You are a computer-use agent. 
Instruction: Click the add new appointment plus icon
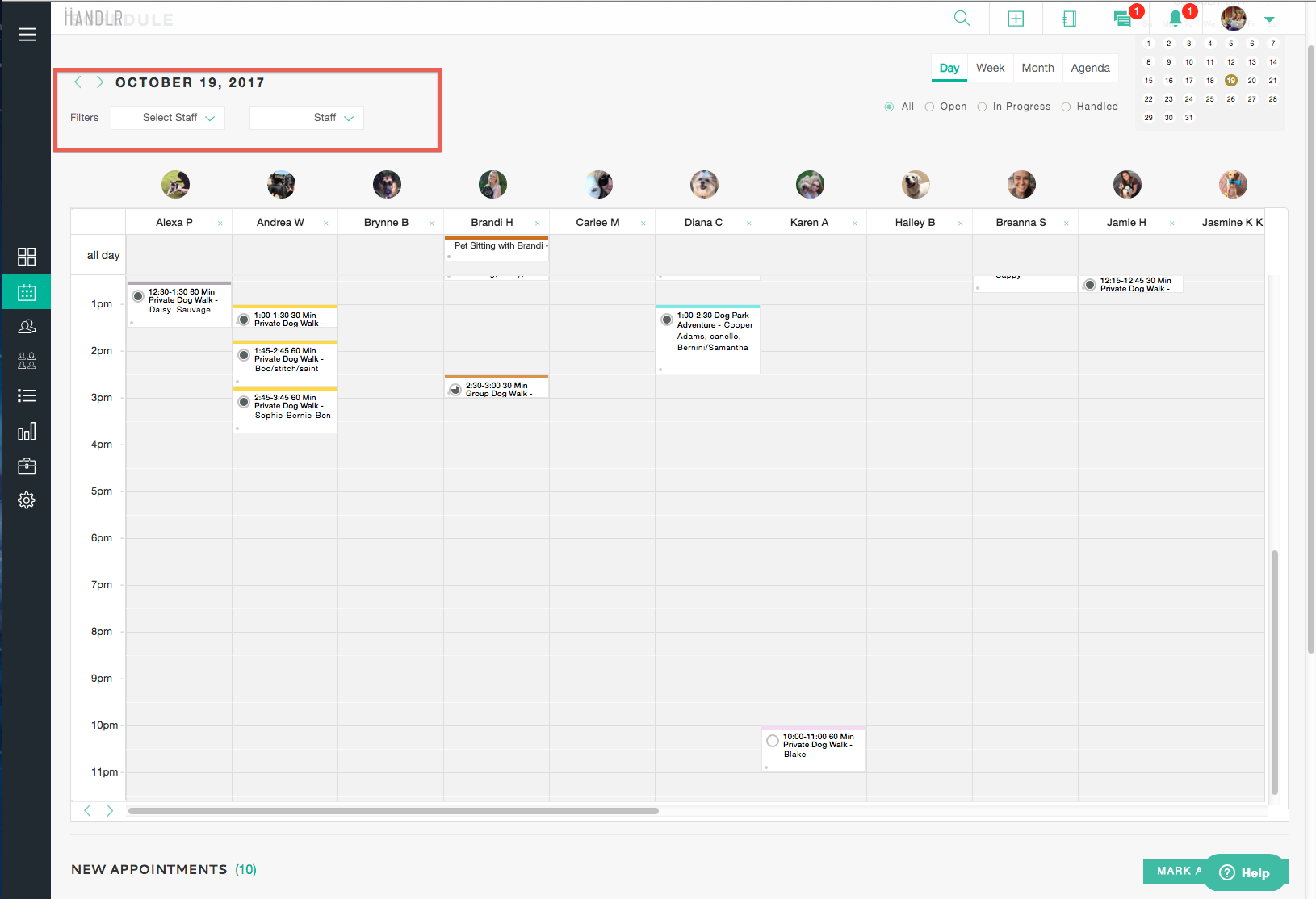click(1016, 17)
